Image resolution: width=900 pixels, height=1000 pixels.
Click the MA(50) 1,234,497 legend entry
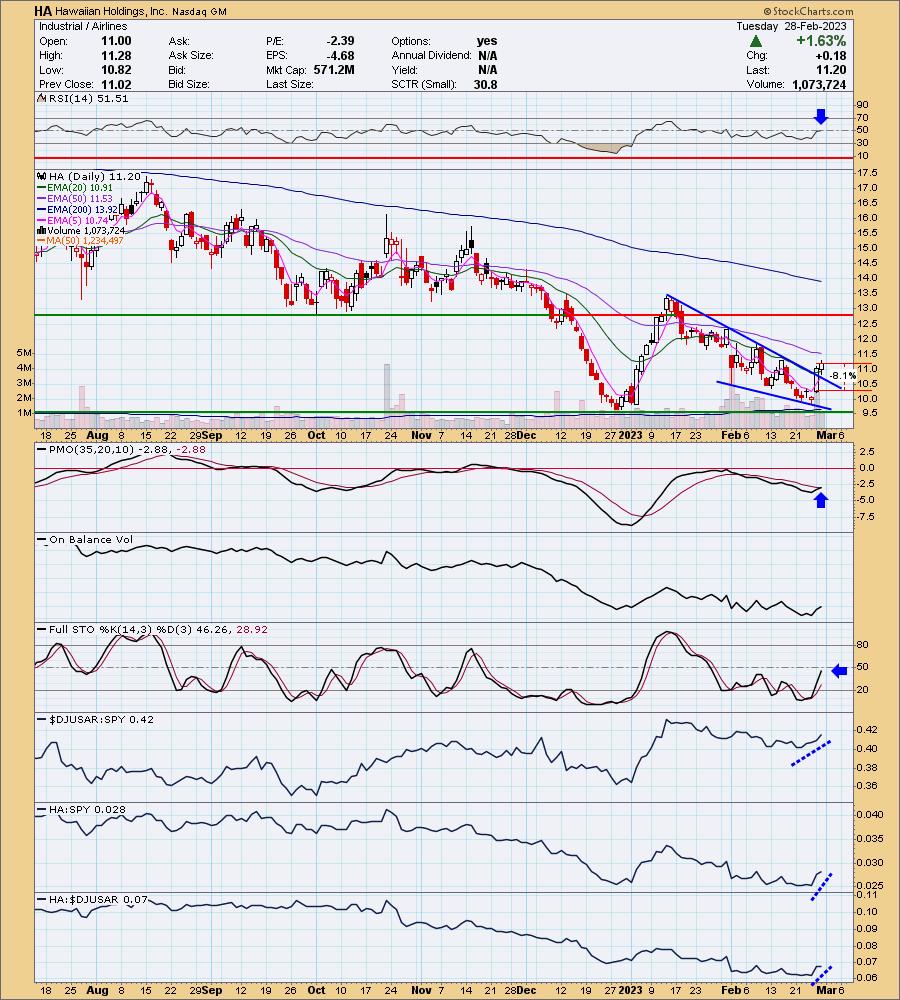85,241
